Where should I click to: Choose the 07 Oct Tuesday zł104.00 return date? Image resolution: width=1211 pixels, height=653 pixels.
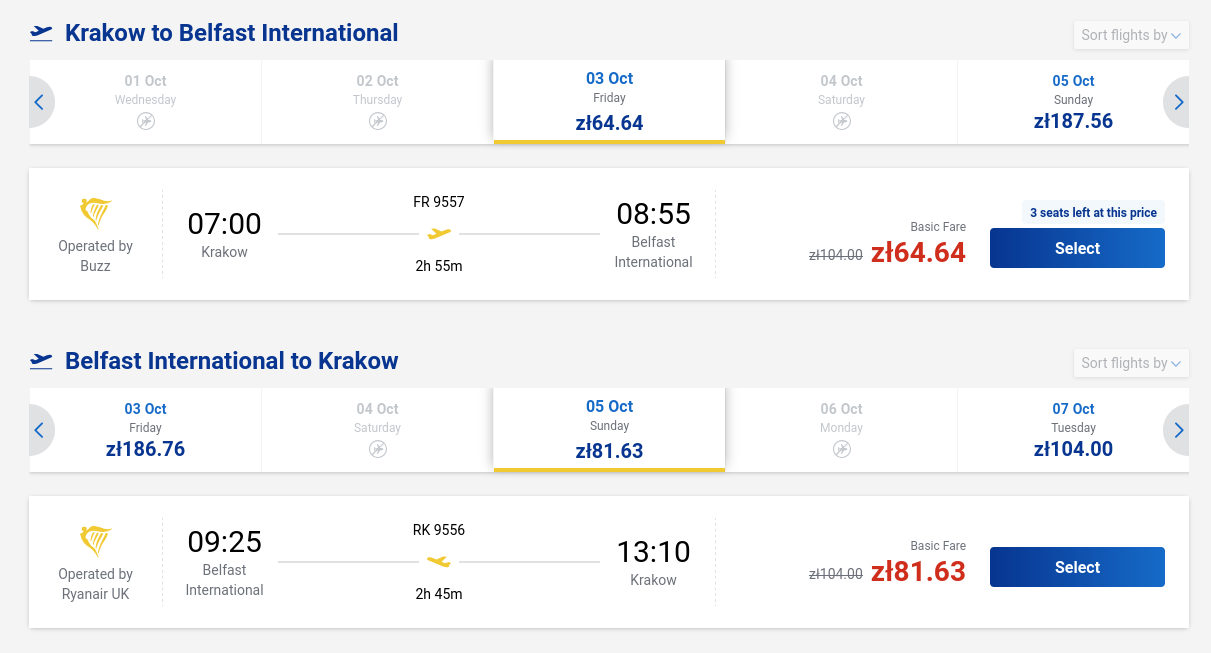(1073, 430)
